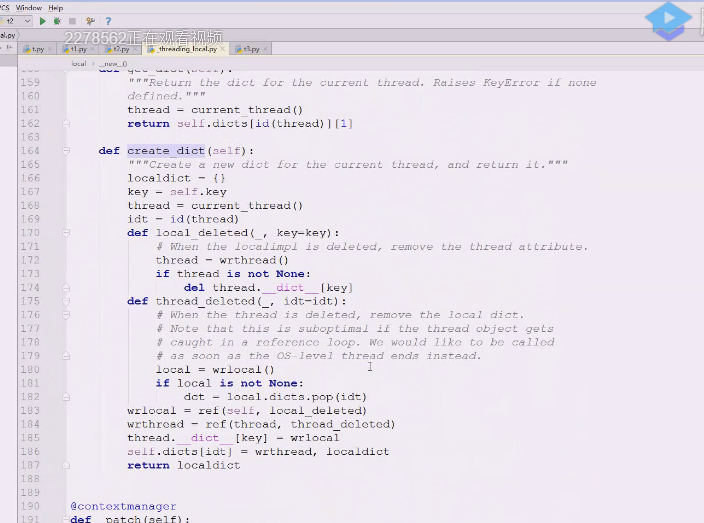
Task: Click 'ref(thread, thread_deleted)' on line 184
Action: (300, 424)
